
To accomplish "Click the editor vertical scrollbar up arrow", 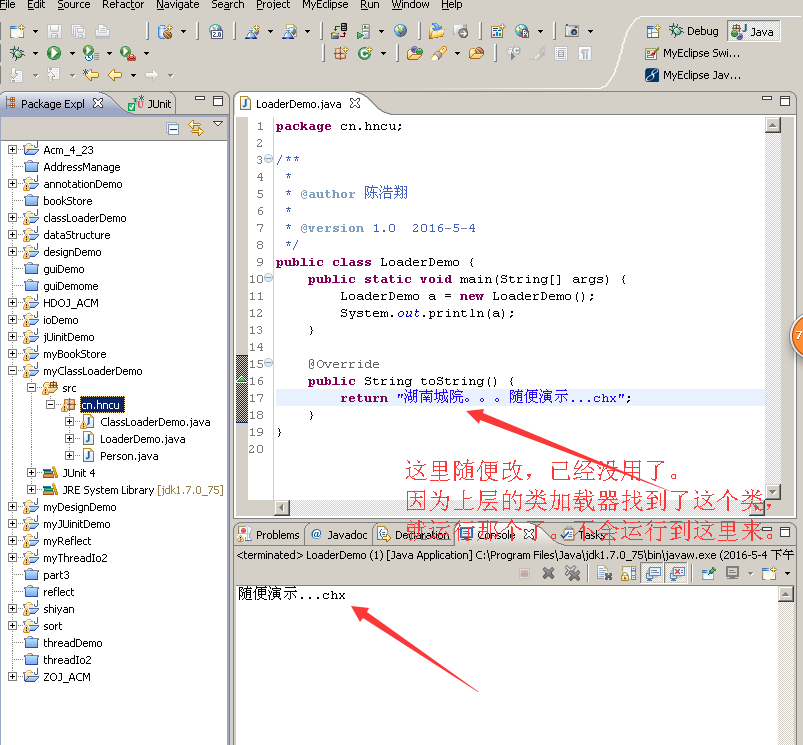I will (772, 125).
